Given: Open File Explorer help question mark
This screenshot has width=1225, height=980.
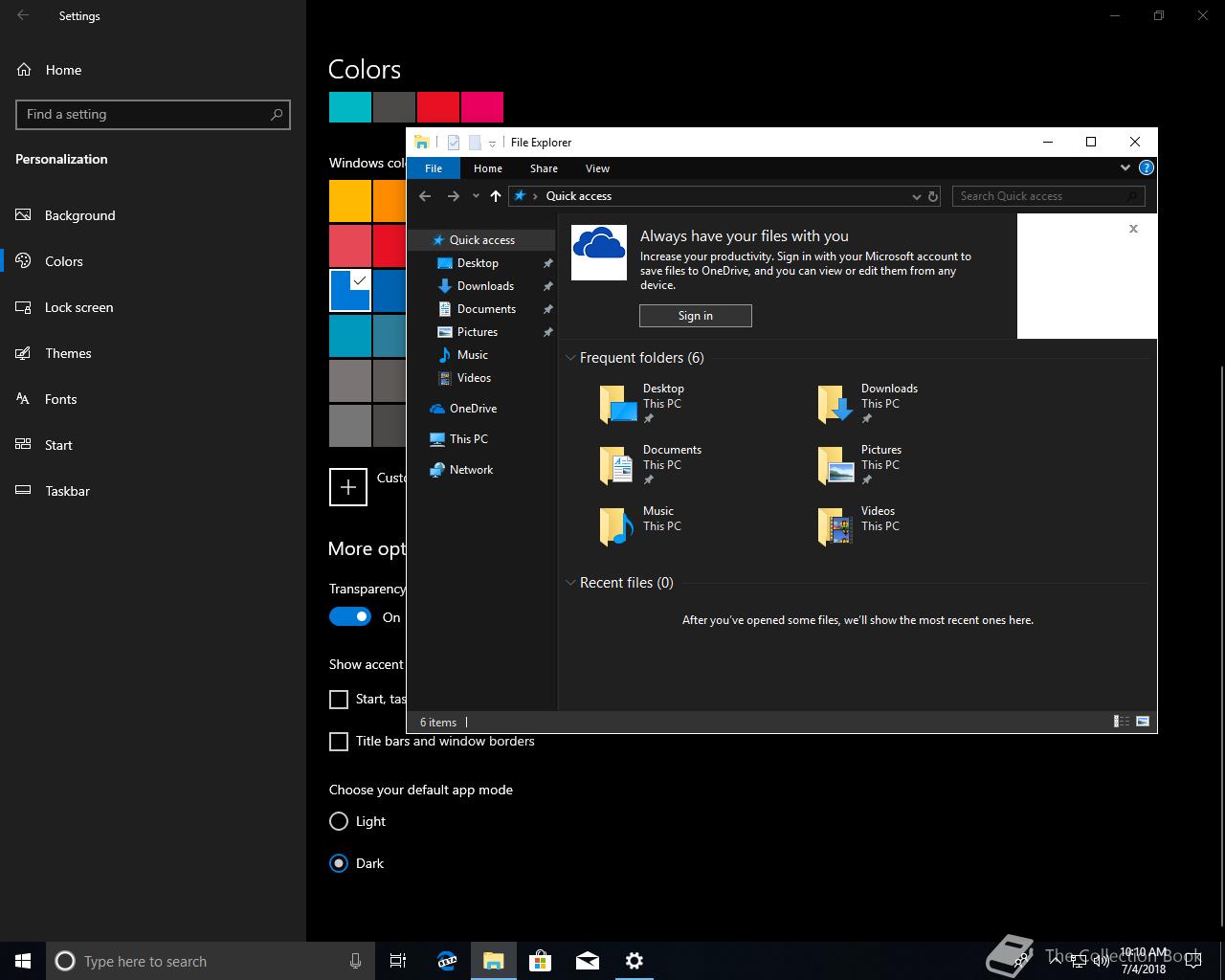Looking at the screenshot, I should coord(1146,167).
